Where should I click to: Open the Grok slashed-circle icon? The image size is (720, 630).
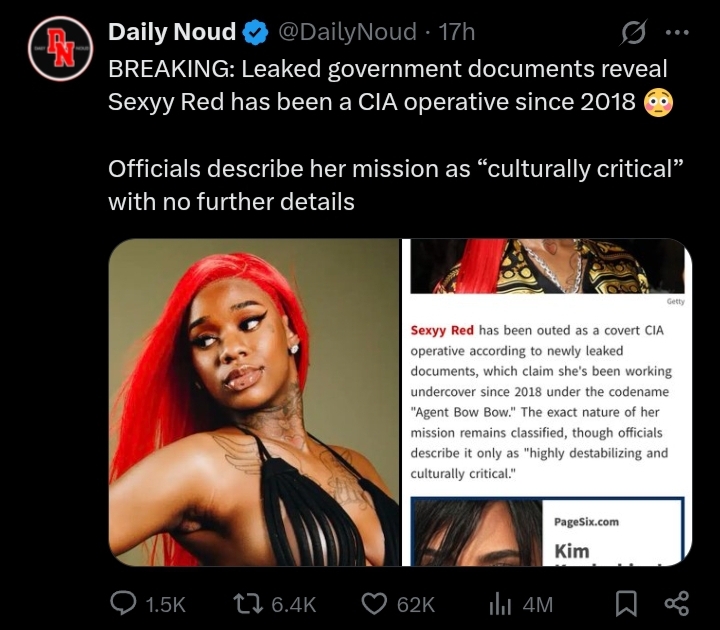(x=634, y=33)
